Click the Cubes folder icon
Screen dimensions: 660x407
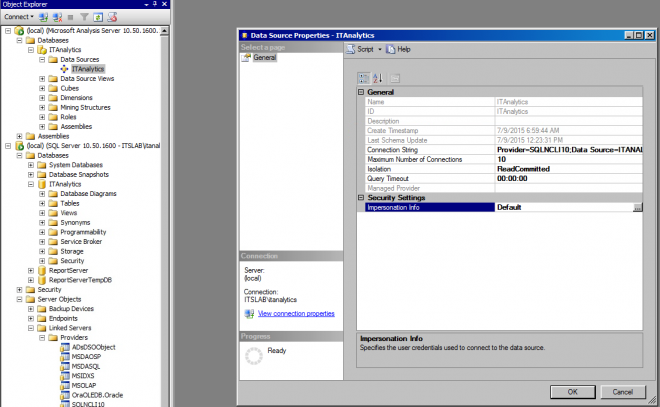click(53, 88)
